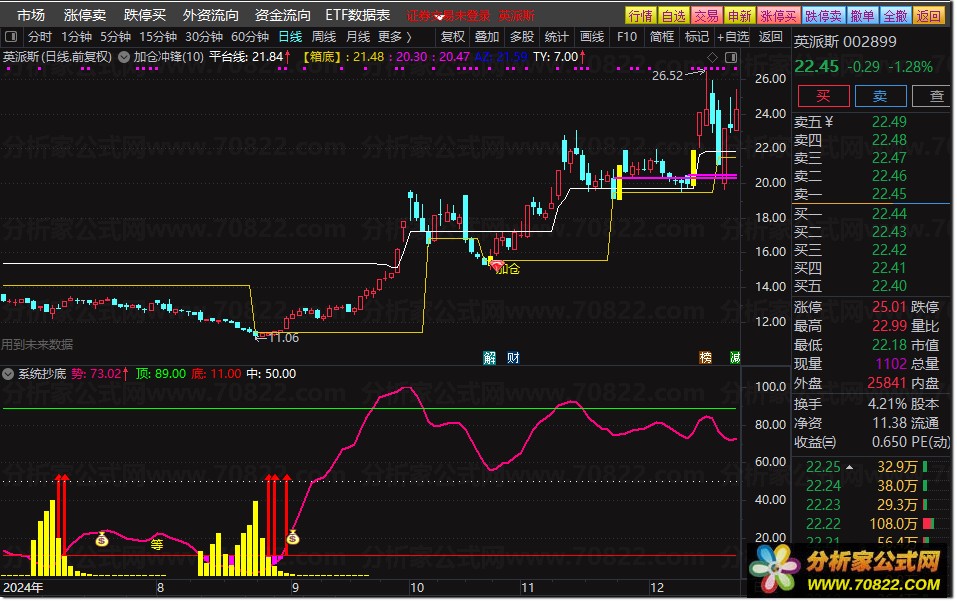Click the red 买 button

point(823,96)
